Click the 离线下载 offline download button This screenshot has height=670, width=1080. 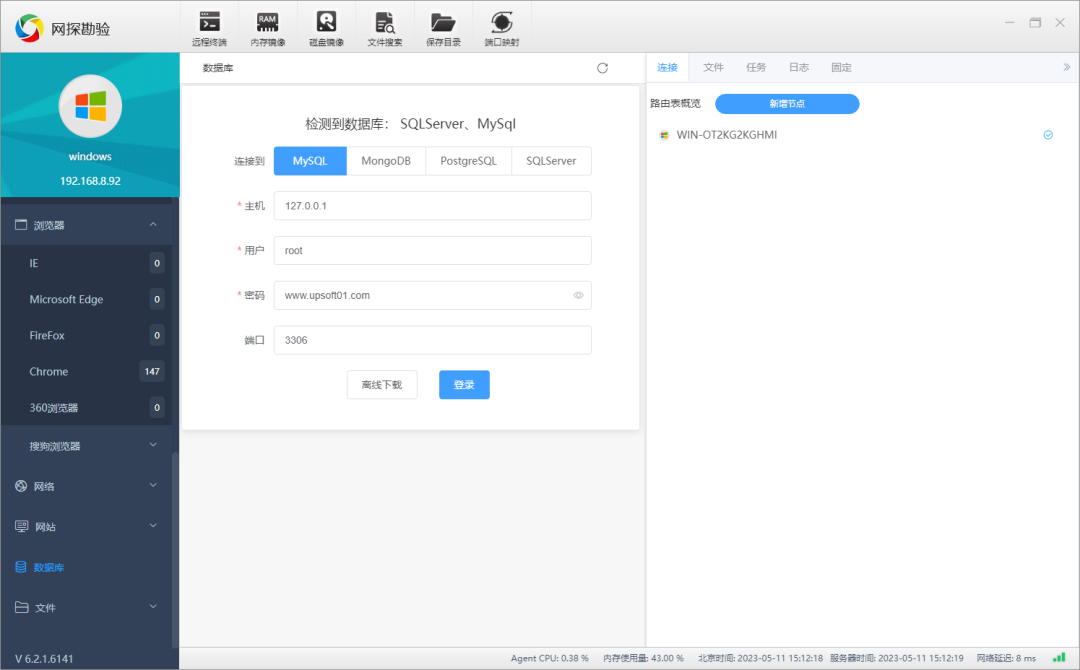tap(382, 385)
